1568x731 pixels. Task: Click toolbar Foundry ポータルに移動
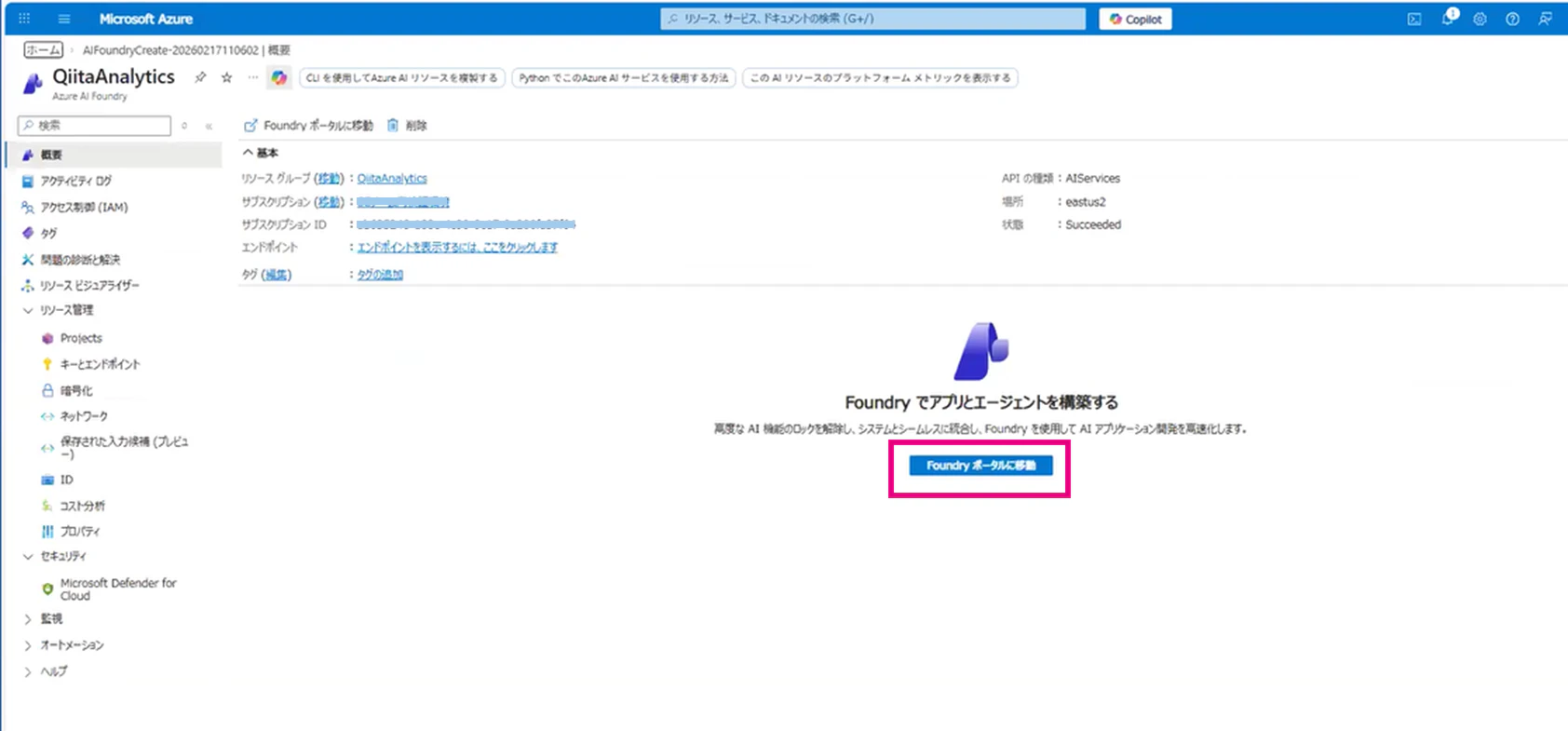[x=308, y=126]
